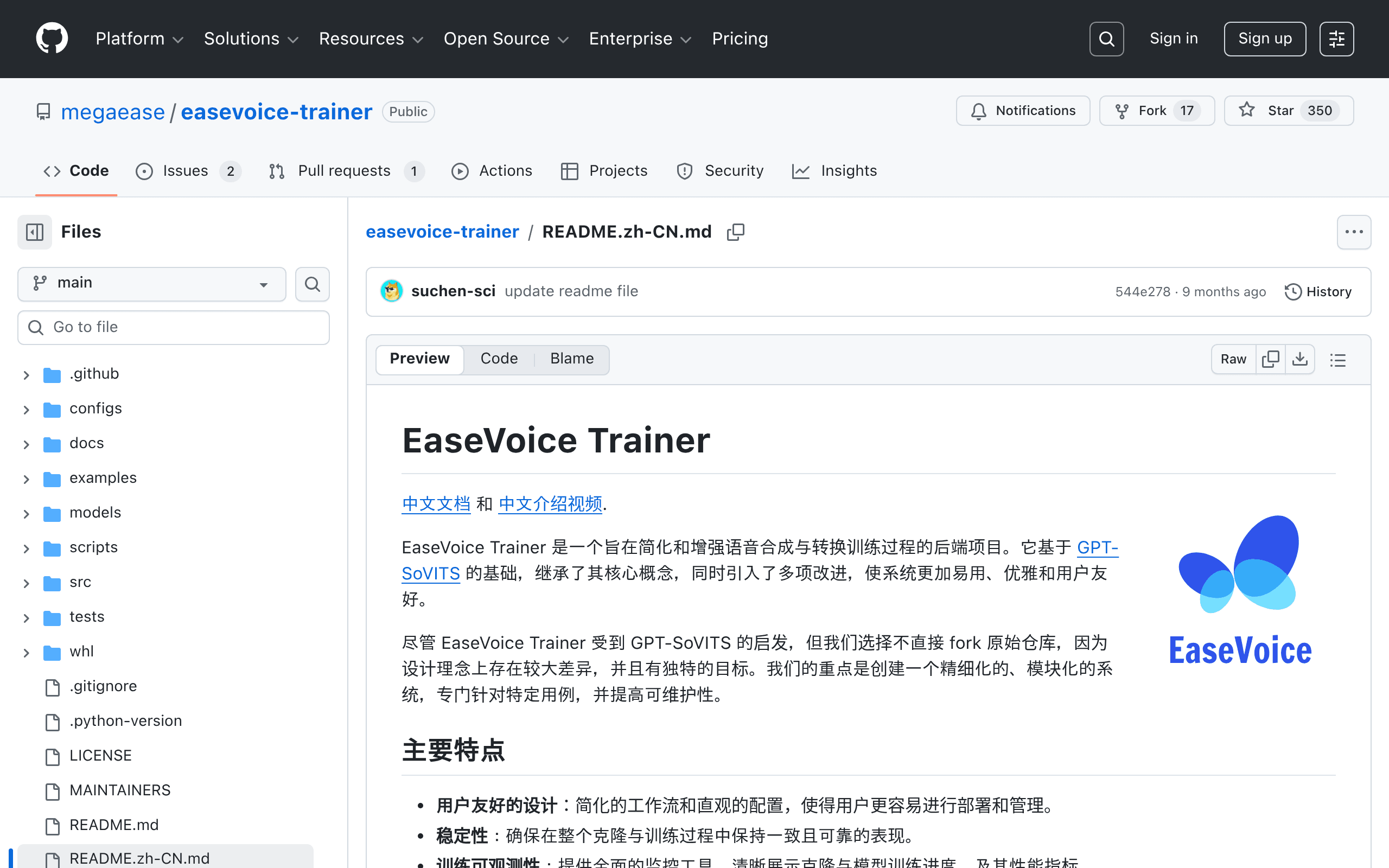
Task: Open the main branch dropdown
Action: 151,284
